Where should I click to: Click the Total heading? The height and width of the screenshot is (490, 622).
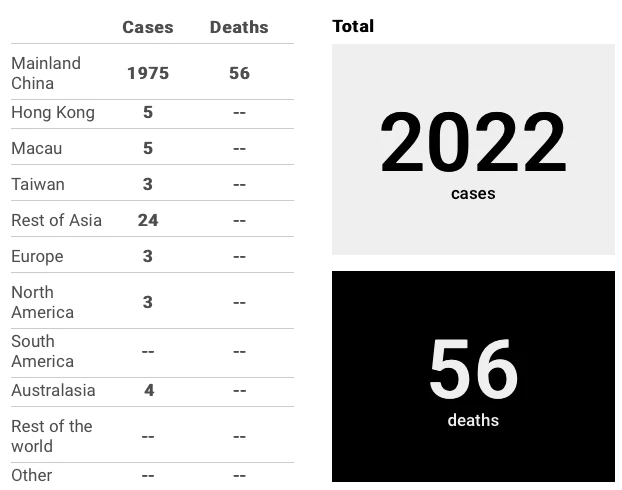[353, 26]
